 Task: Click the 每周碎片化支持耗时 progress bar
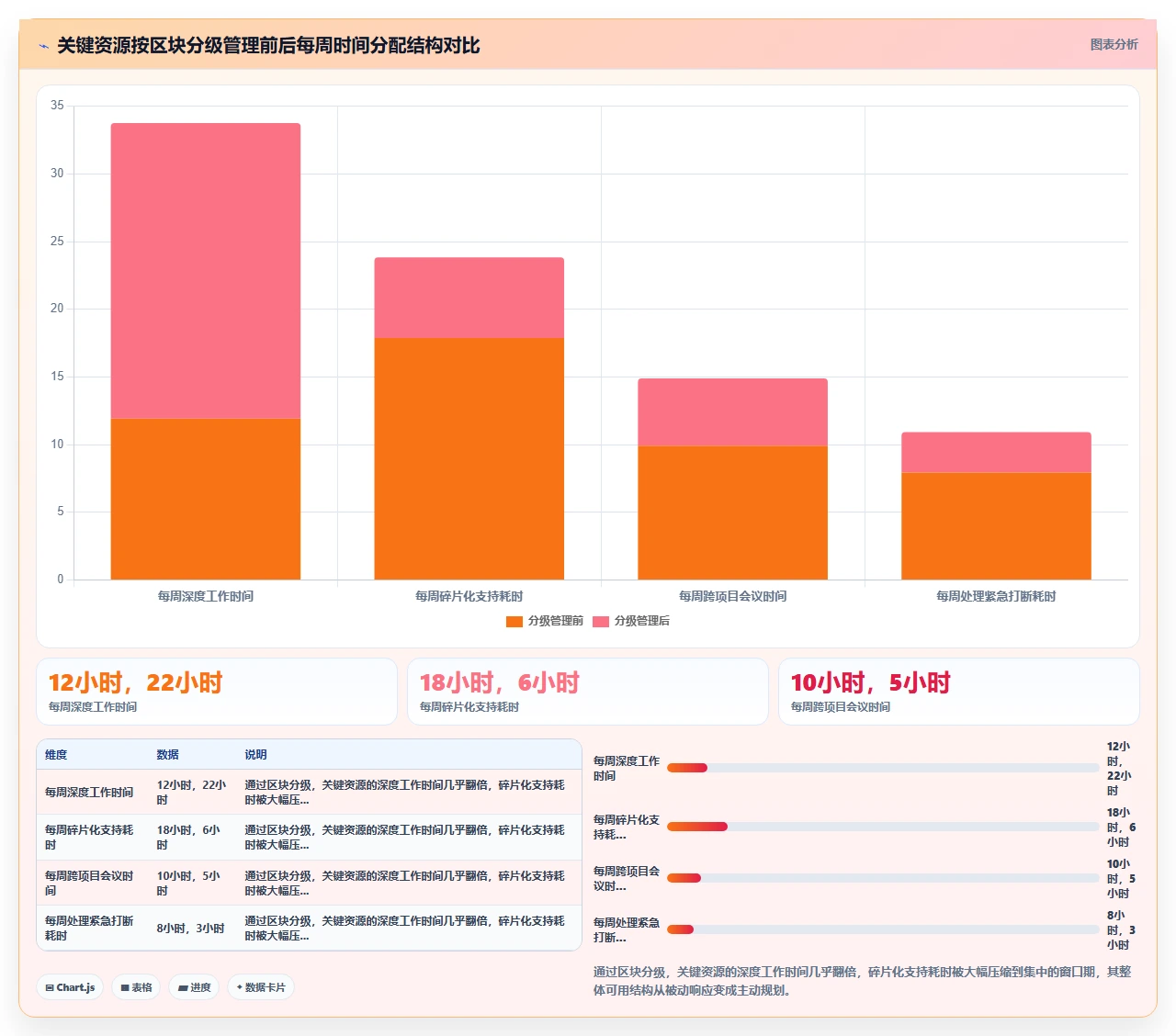coord(883,827)
